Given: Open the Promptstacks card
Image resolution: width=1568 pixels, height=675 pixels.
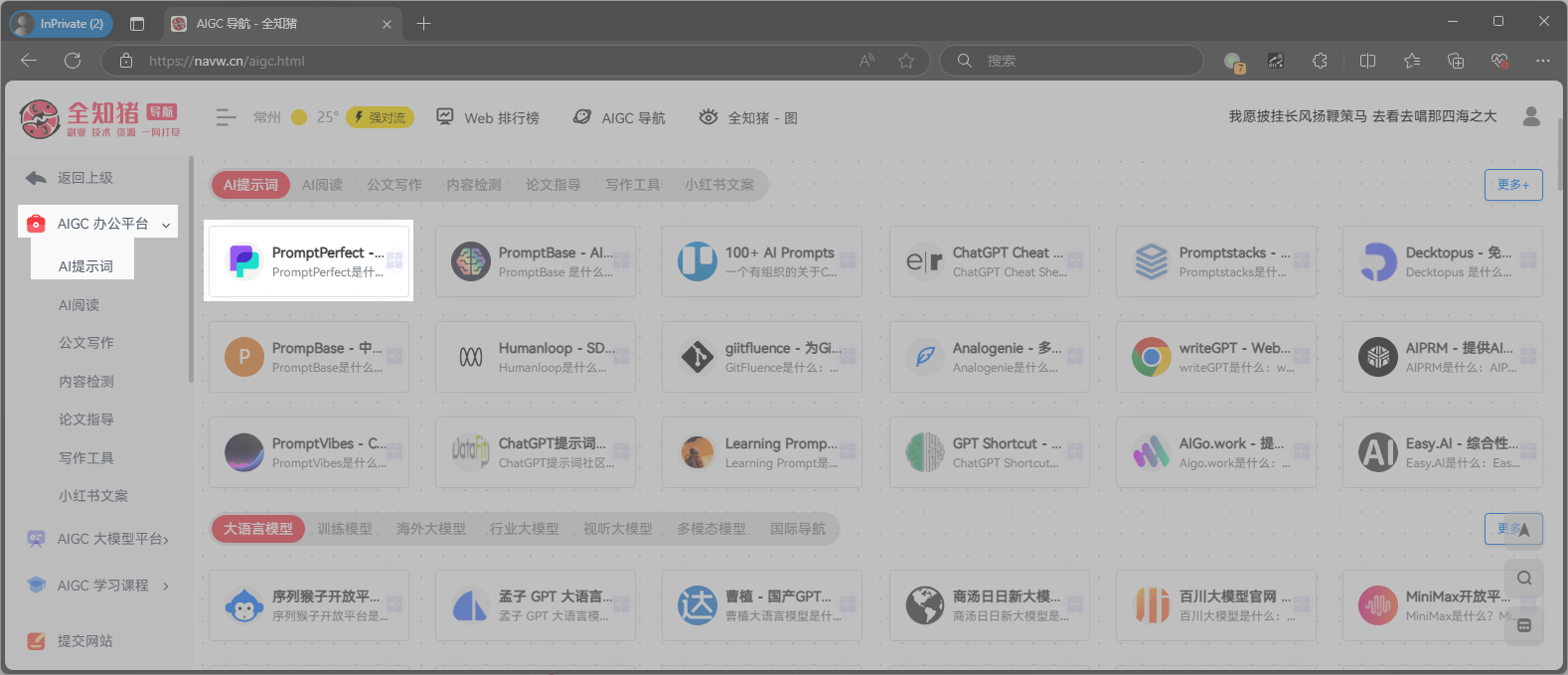Looking at the screenshot, I should (x=1216, y=261).
